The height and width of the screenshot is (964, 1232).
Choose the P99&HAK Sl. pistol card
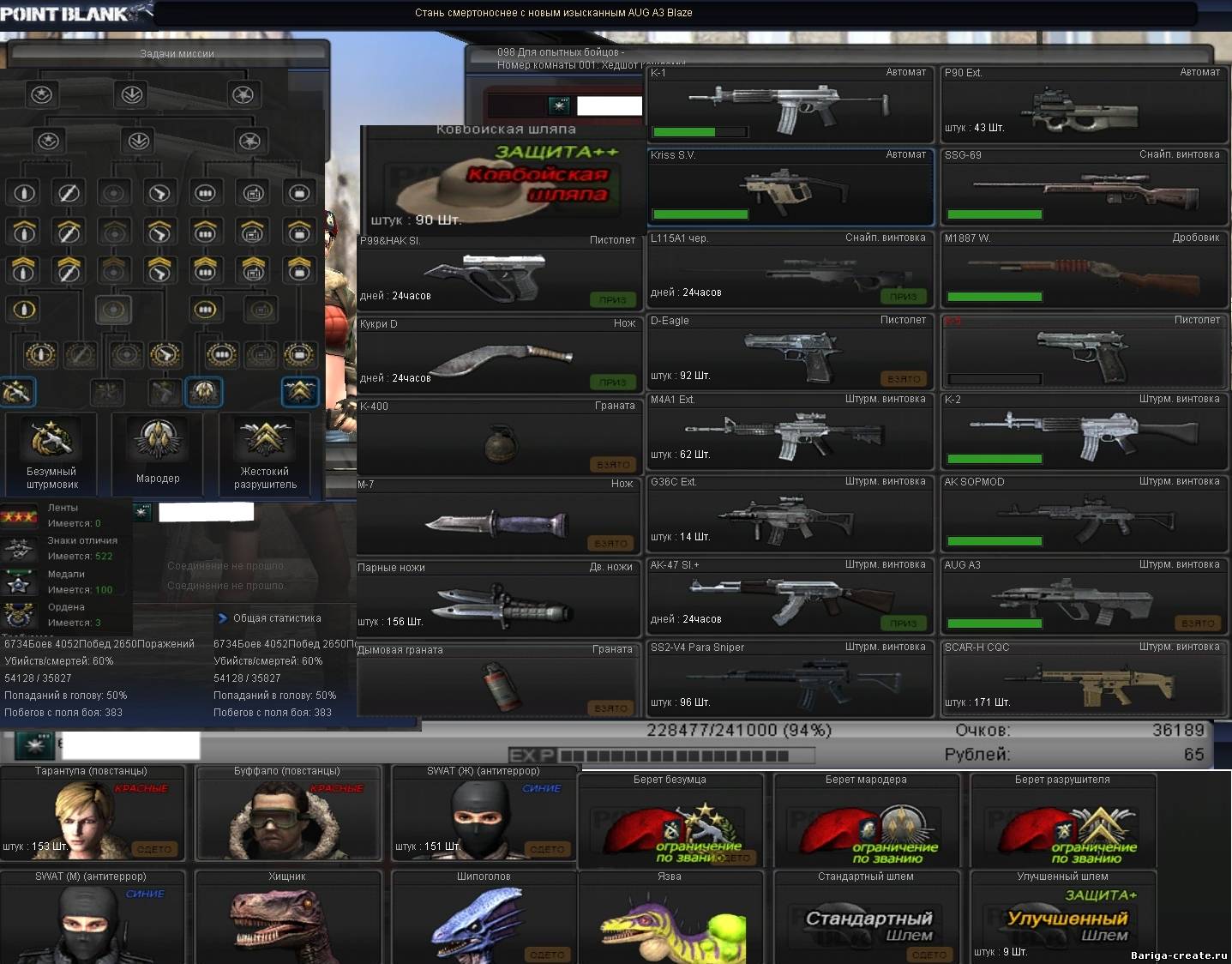(x=499, y=273)
